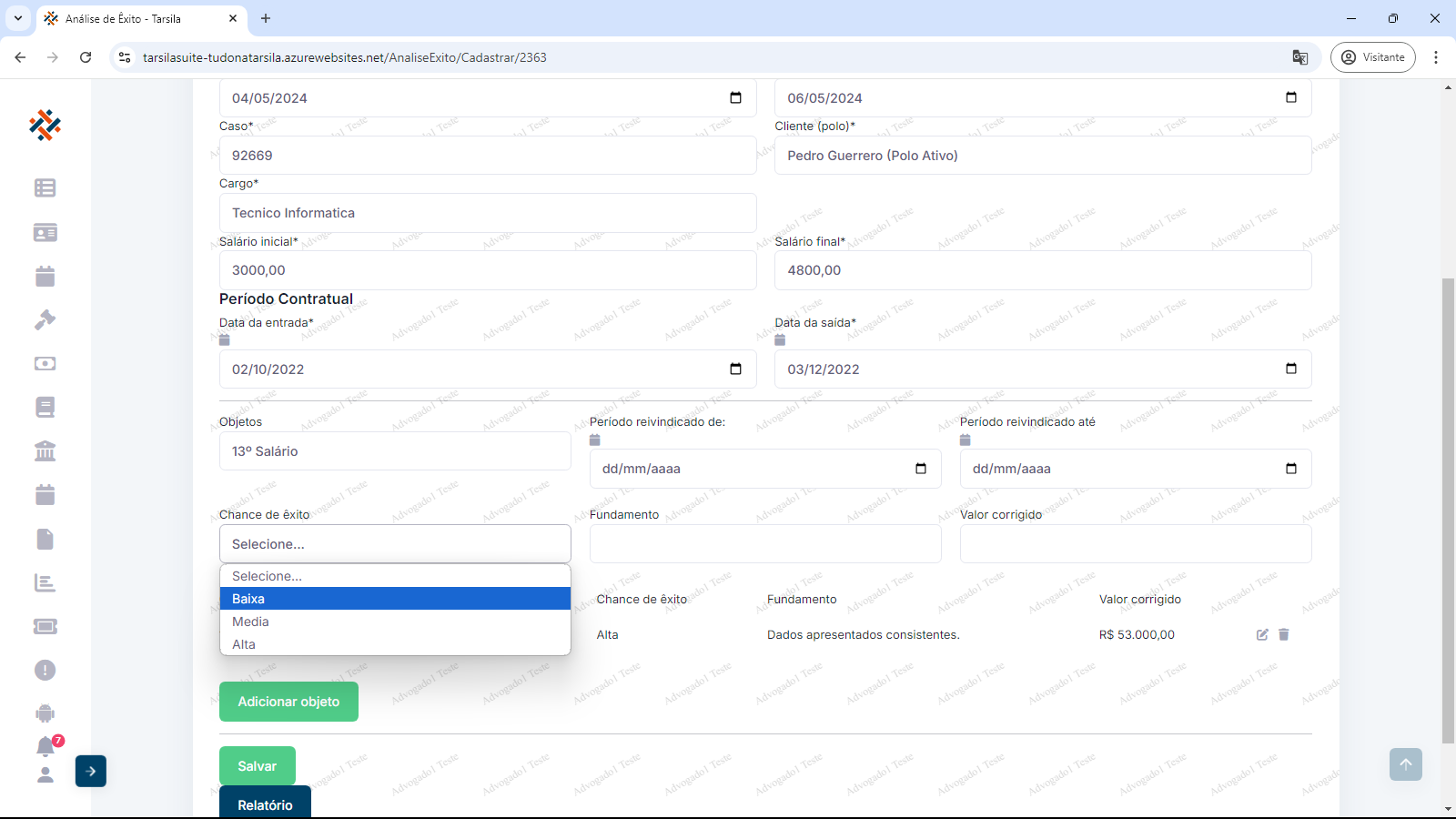Open the bank building sidebar icon
Viewport: 1456px width, 819px height.
45,450
